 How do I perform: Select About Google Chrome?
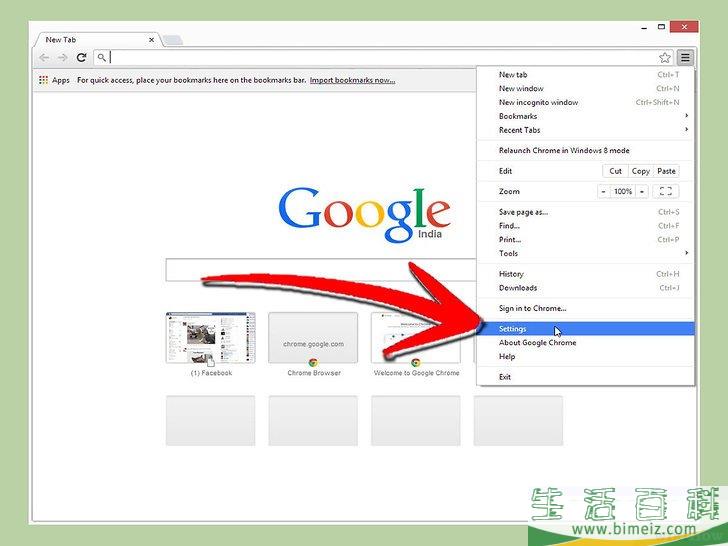point(586,343)
